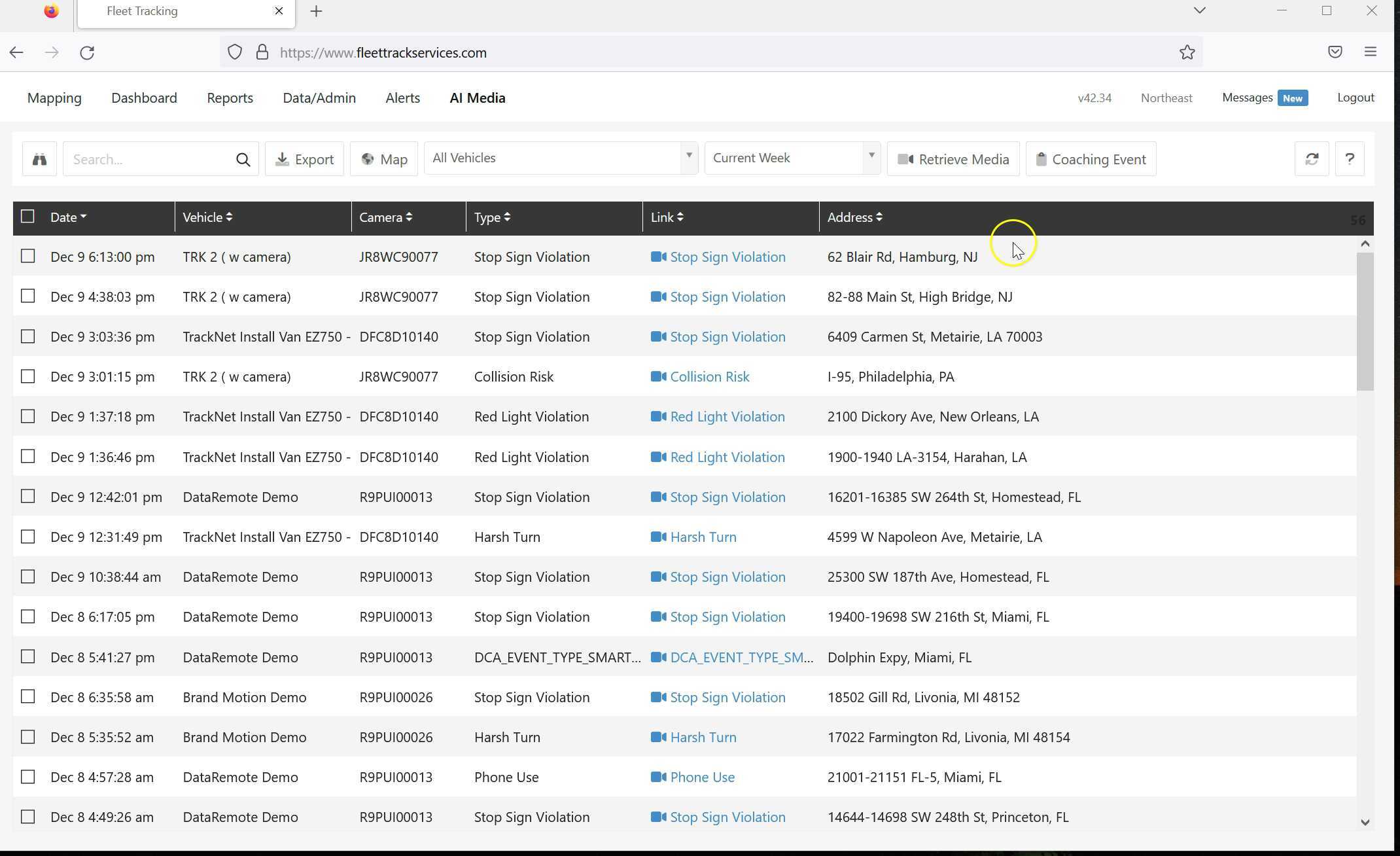The width and height of the screenshot is (1400, 856).
Task: Reload page with browser refresh icon
Action: point(87,52)
